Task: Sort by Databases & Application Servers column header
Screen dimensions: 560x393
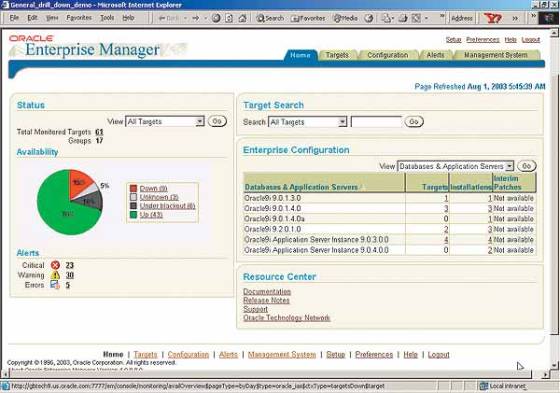Action: click(x=301, y=187)
